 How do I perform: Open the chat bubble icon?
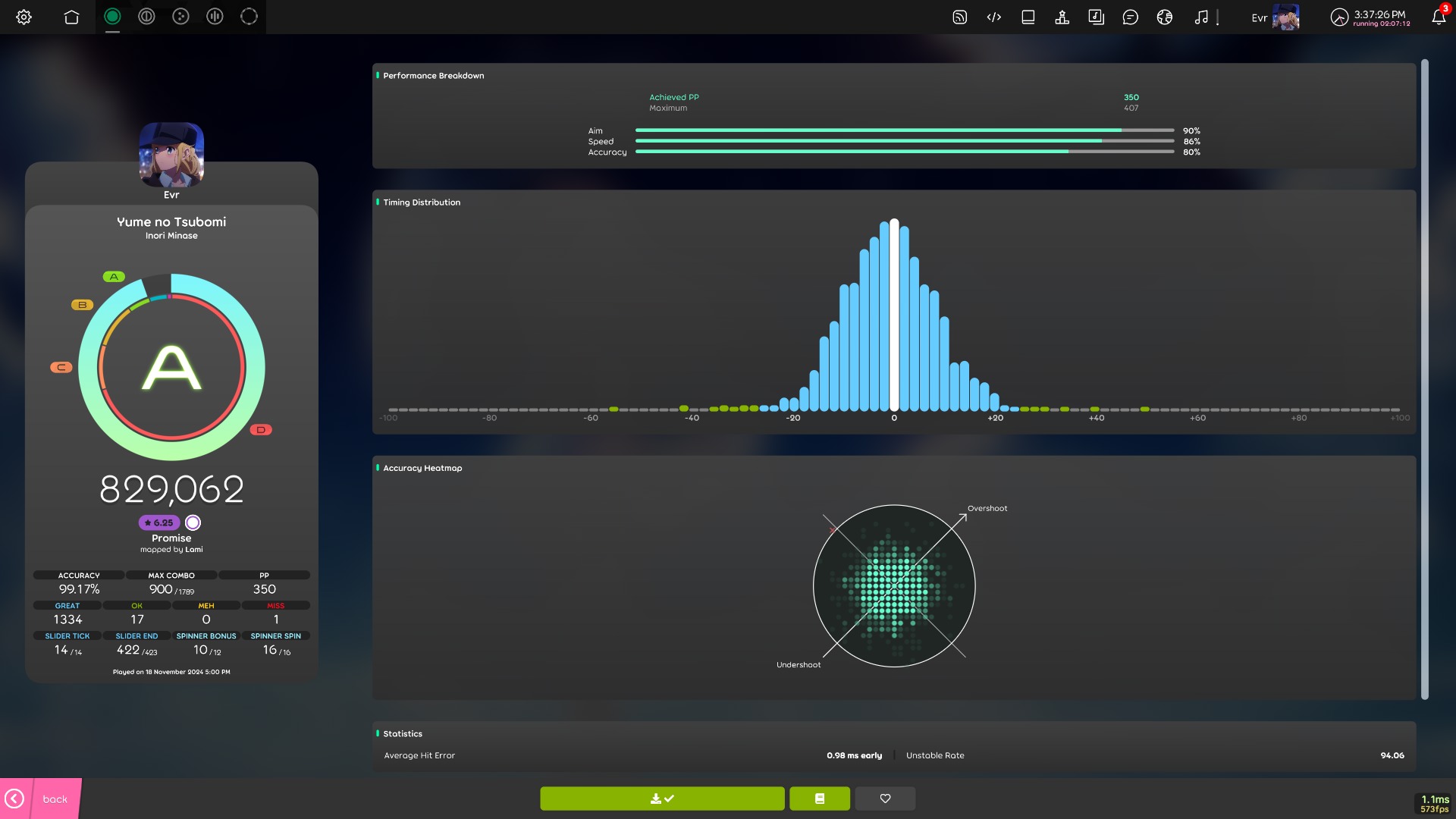(x=1130, y=17)
